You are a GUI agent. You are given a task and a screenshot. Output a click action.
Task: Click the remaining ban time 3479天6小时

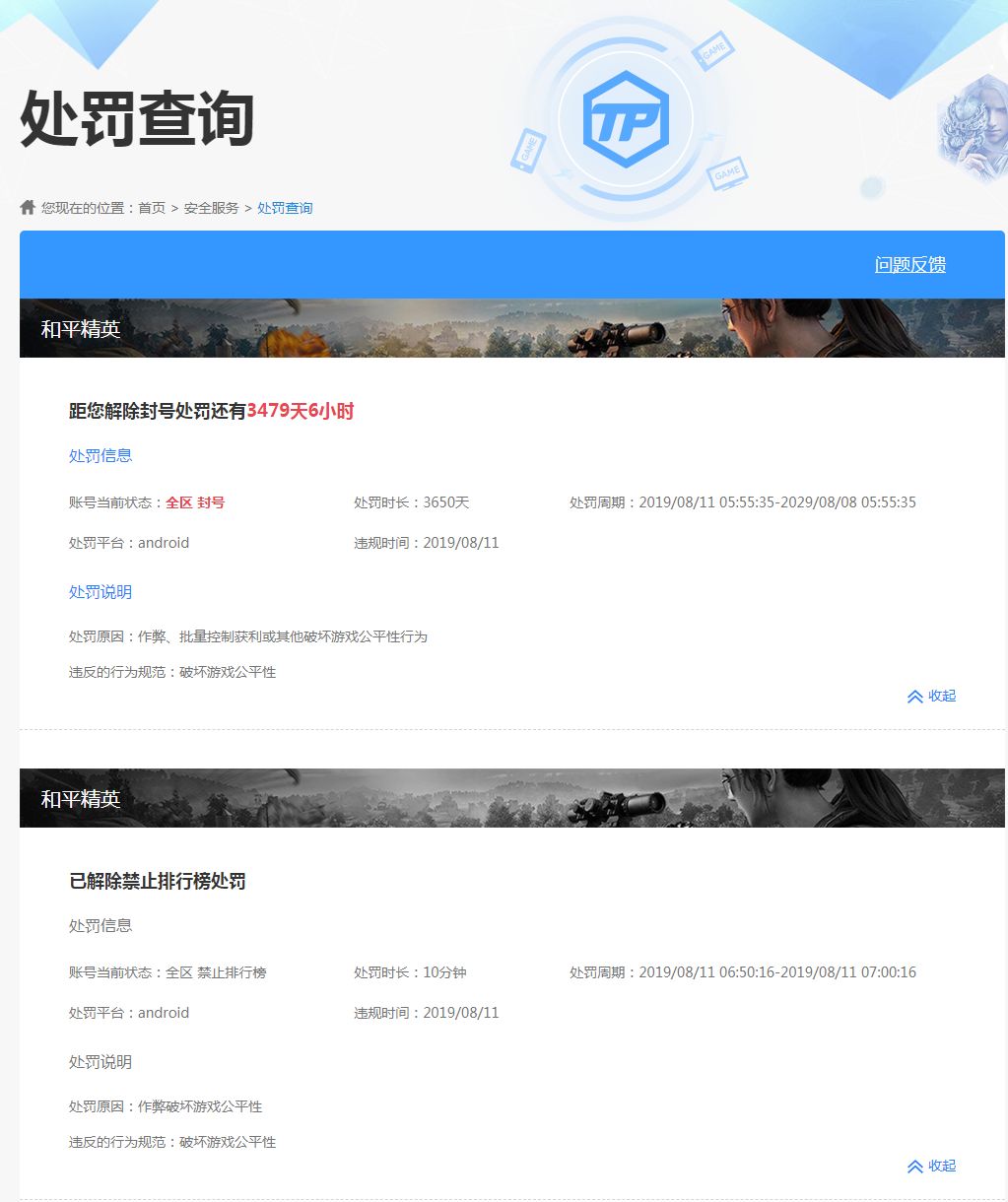coord(301,411)
